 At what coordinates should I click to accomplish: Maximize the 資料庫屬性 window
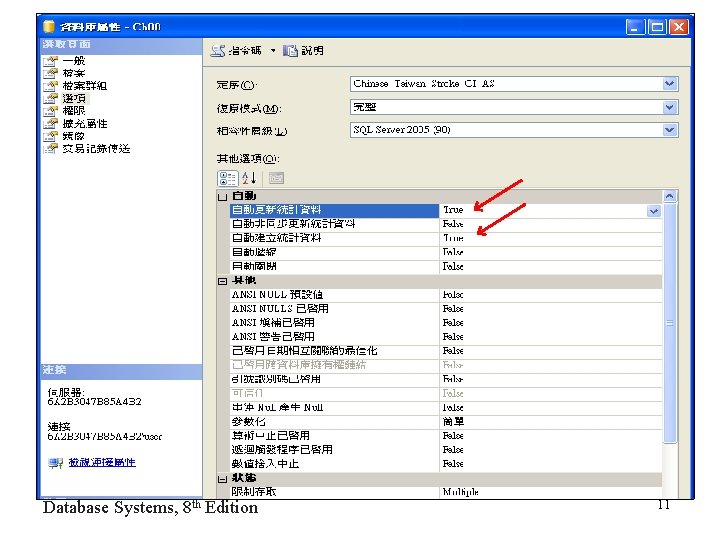click(x=657, y=28)
